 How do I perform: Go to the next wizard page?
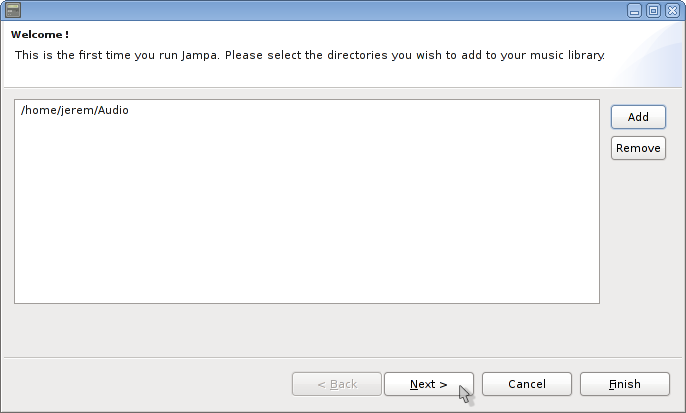pos(428,384)
